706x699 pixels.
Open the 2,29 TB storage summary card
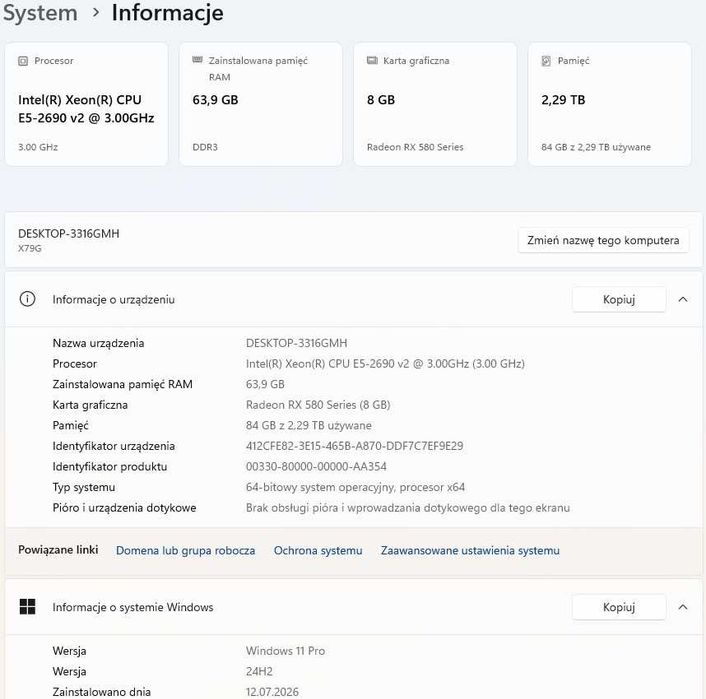point(610,104)
